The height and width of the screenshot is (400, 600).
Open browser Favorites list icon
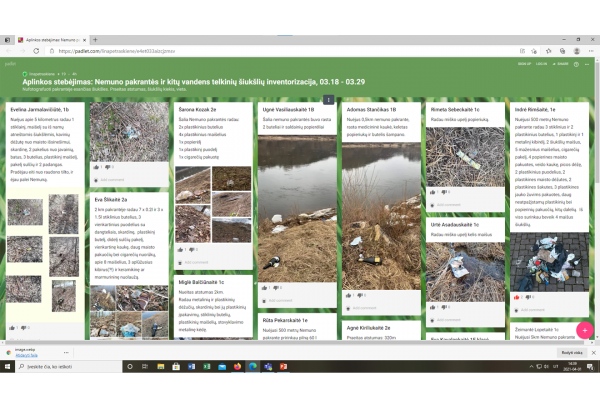point(549,51)
